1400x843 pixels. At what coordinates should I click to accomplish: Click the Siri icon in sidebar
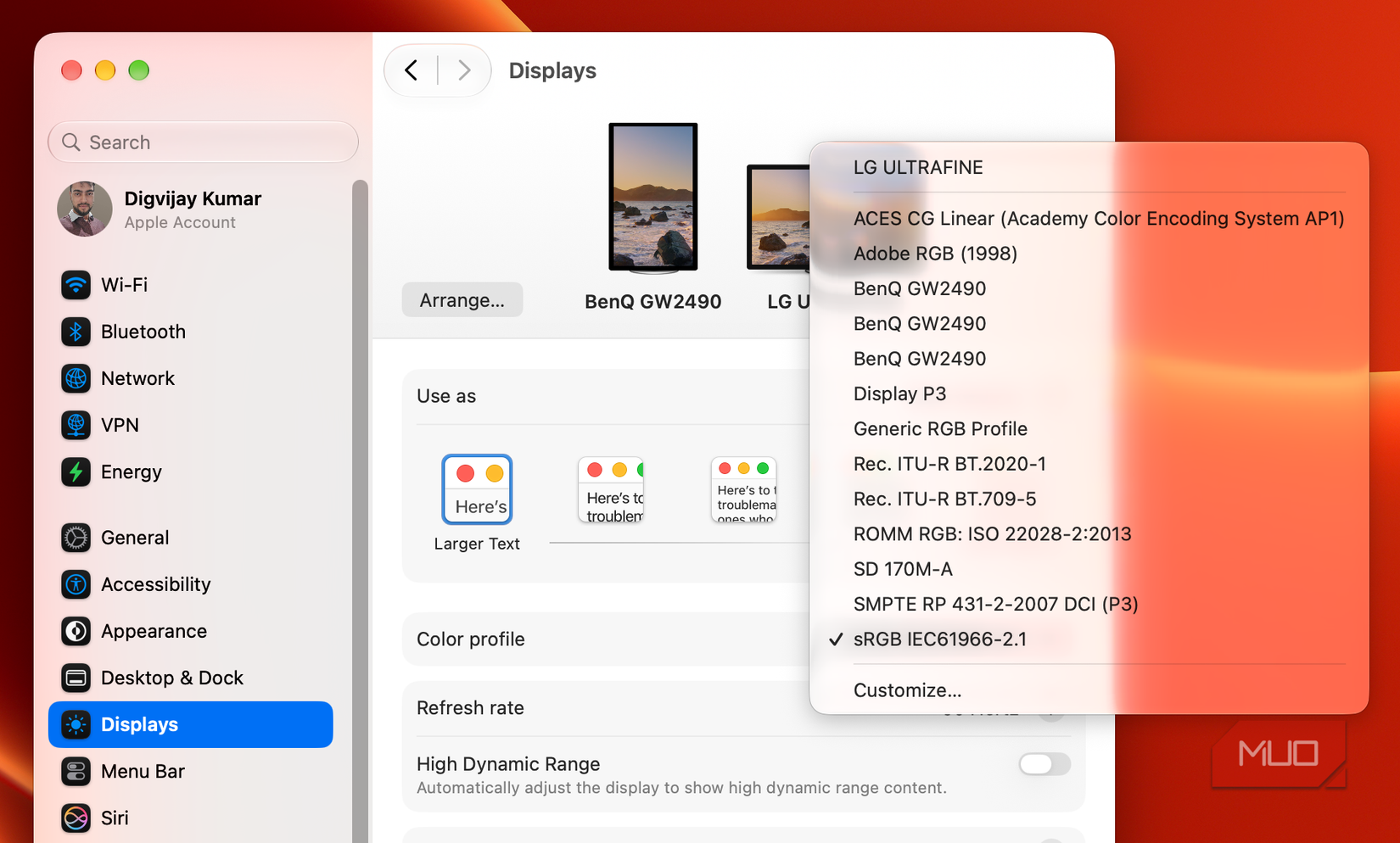point(76,818)
